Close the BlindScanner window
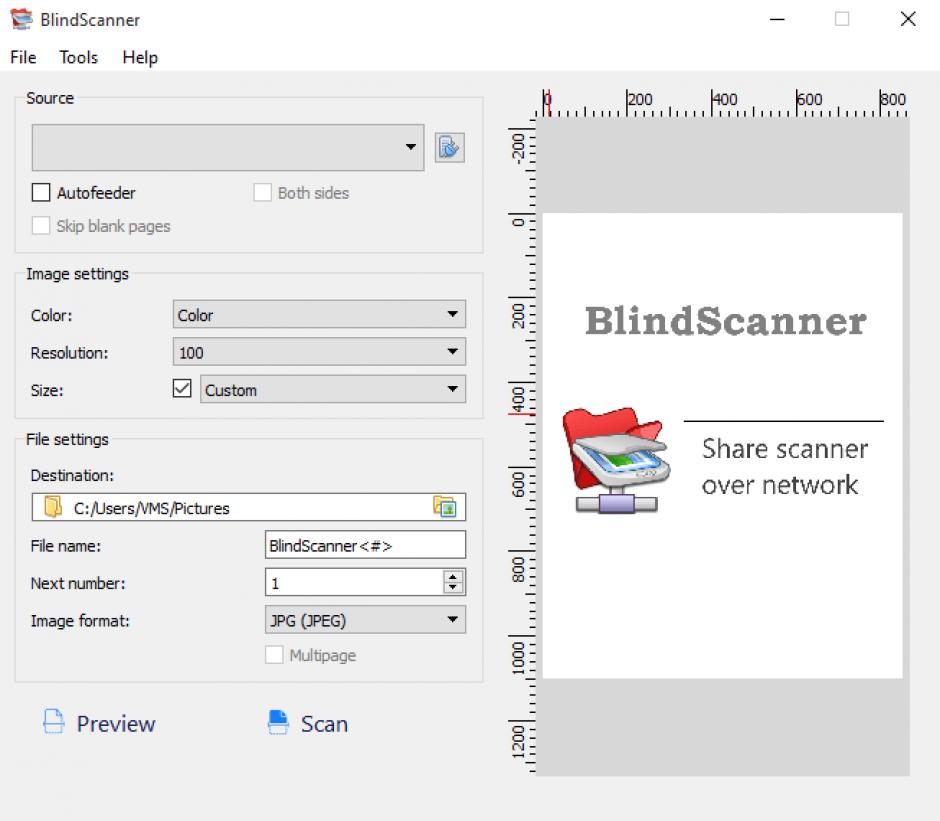940x821 pixels. [x=908, y=19]
